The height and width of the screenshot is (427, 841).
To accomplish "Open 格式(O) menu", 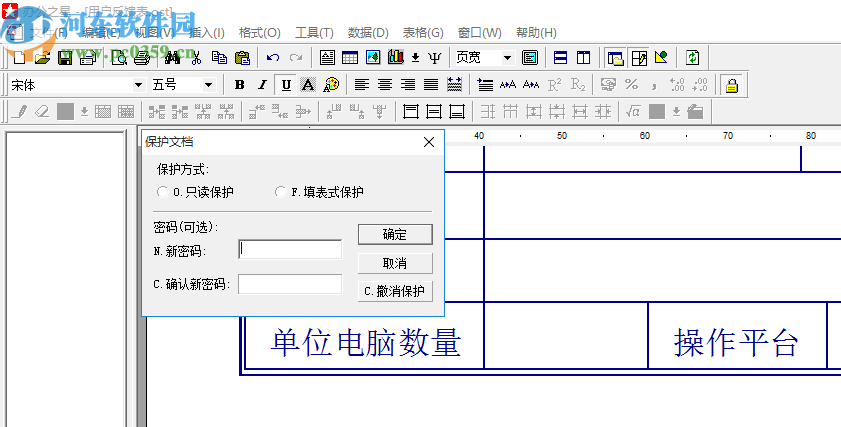I will (260, 33).
